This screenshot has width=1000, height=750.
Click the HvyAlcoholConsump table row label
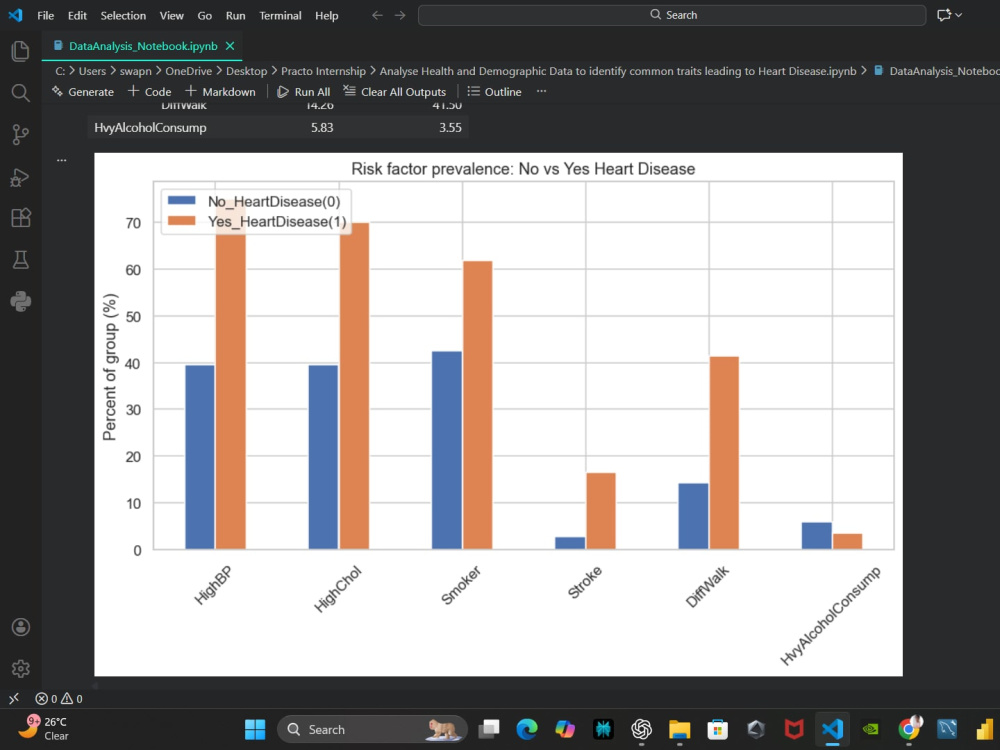pos(151,128)
